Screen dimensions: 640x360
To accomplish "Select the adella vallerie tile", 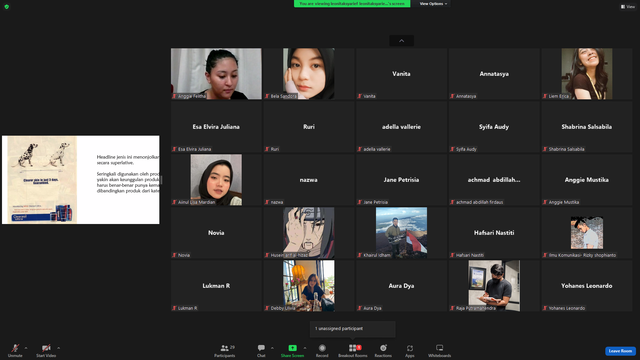I will 402,127.
